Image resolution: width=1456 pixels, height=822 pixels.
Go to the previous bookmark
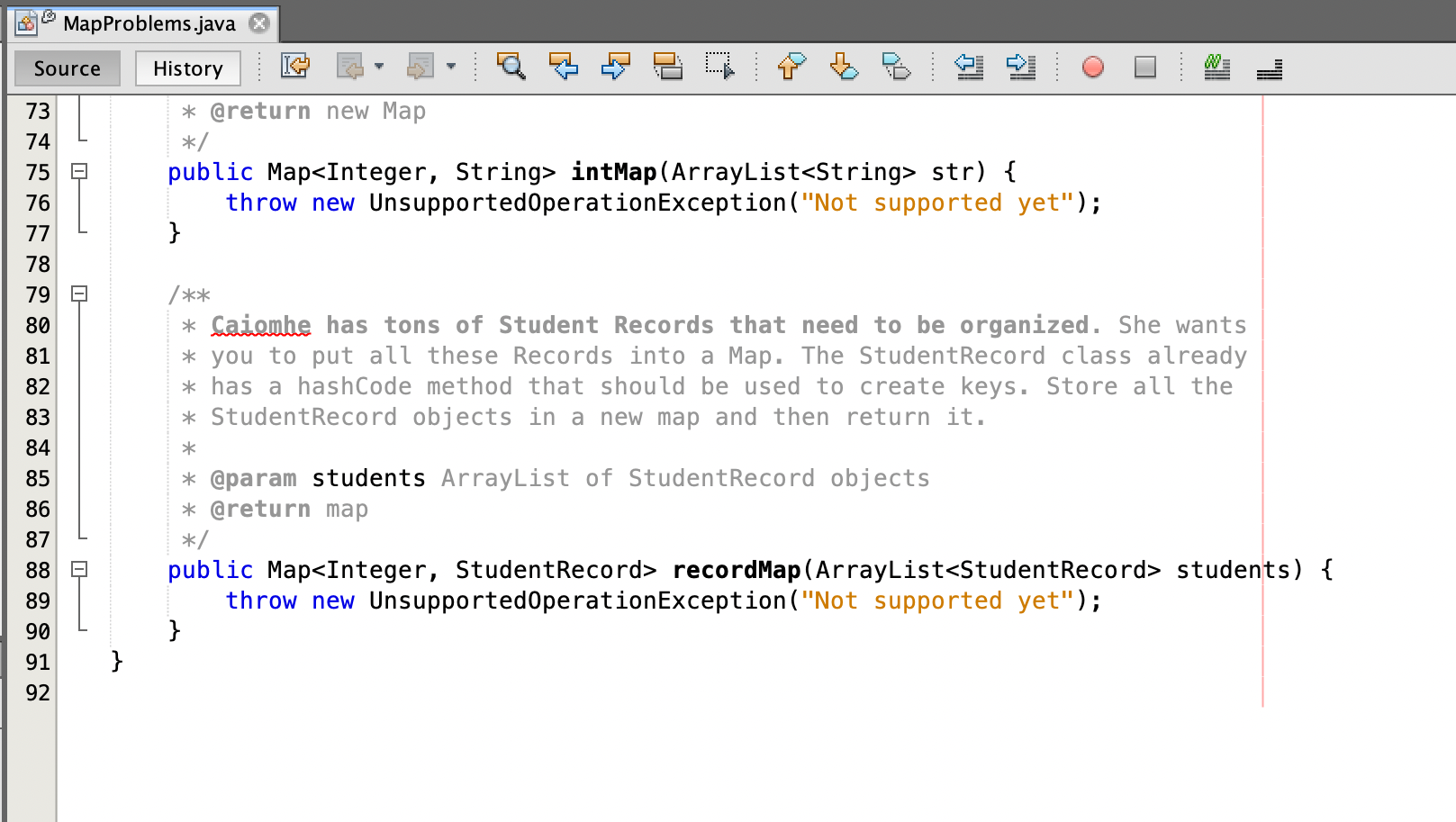point(791,67)
